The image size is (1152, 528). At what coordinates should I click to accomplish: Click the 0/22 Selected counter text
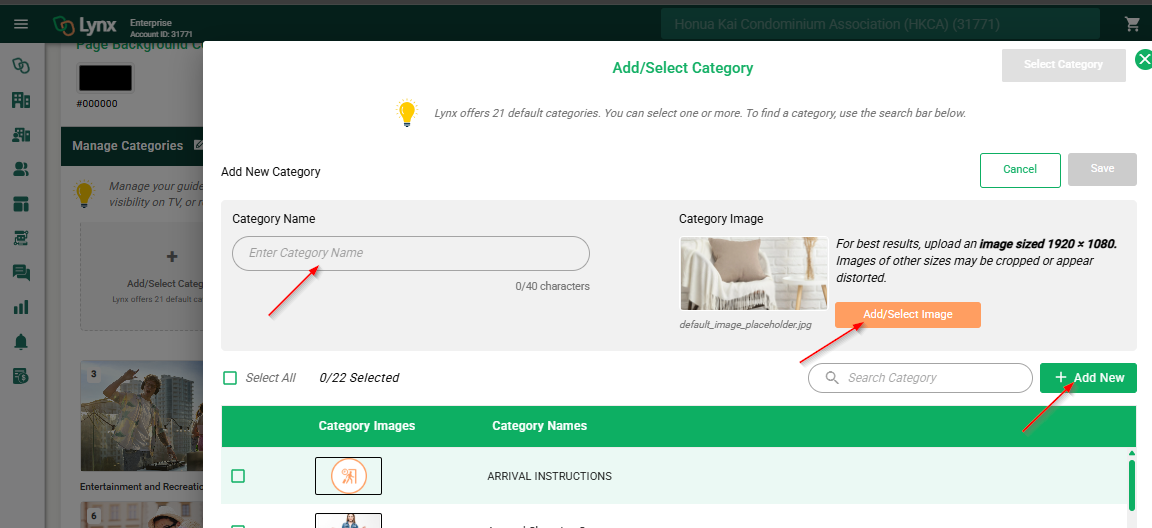click(359, 377)
